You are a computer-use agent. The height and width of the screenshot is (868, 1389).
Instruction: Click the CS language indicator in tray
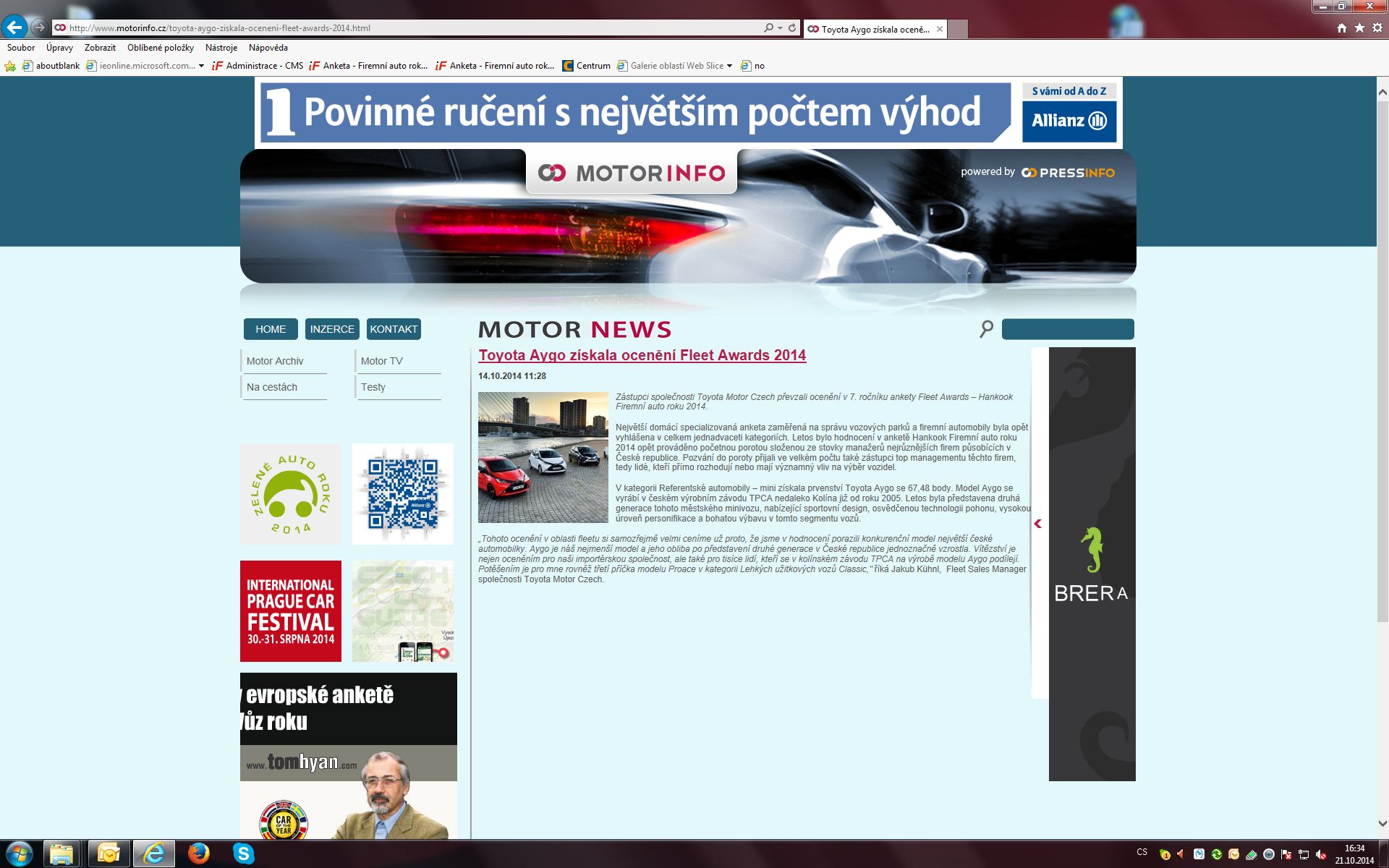point(1142,852)
